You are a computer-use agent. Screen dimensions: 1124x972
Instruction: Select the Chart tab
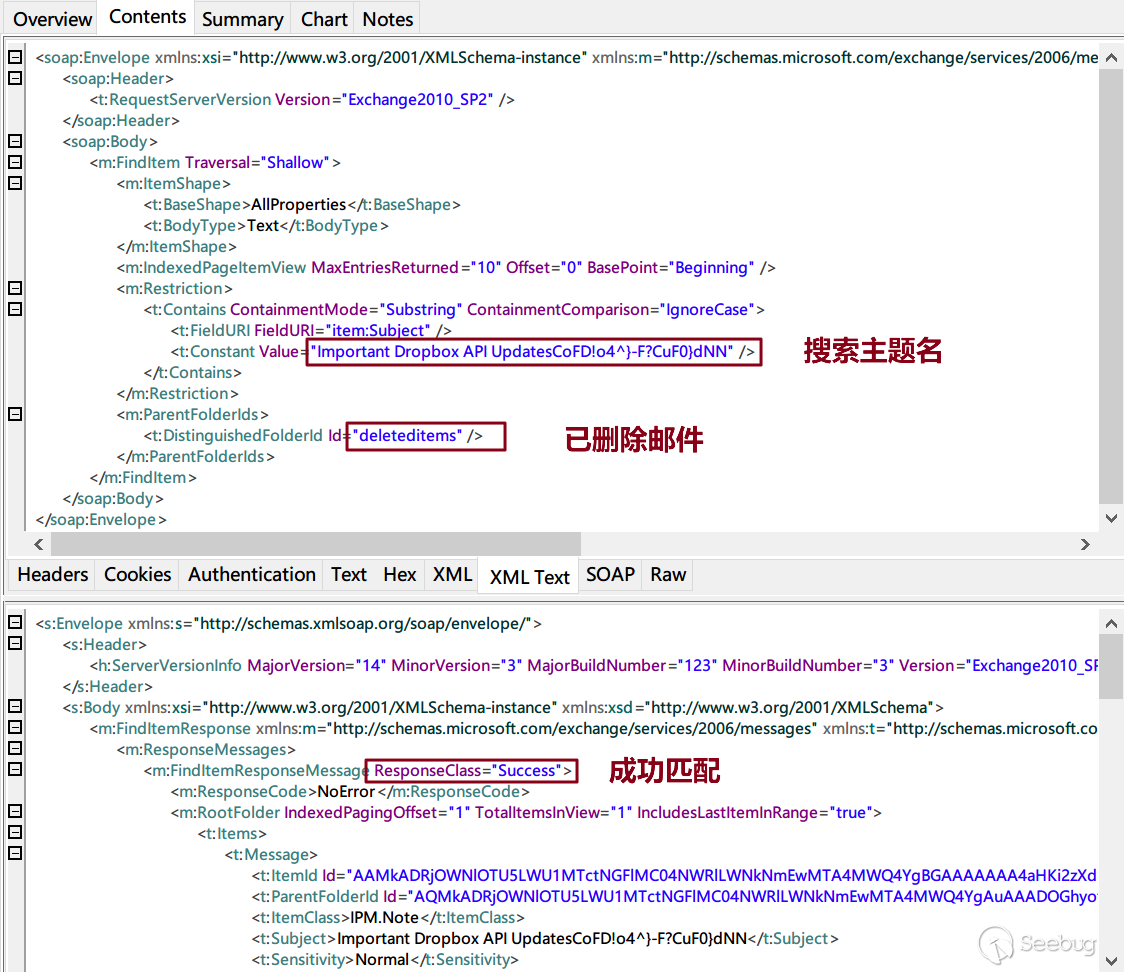(324, 19)
